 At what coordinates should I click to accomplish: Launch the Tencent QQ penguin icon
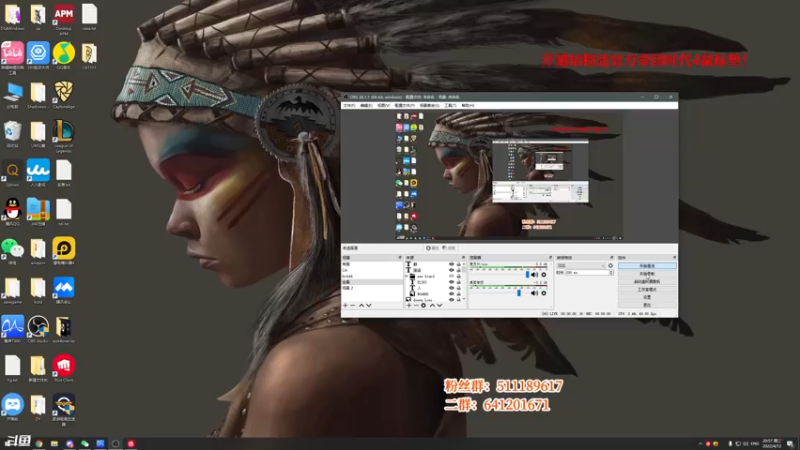[12, 211]
